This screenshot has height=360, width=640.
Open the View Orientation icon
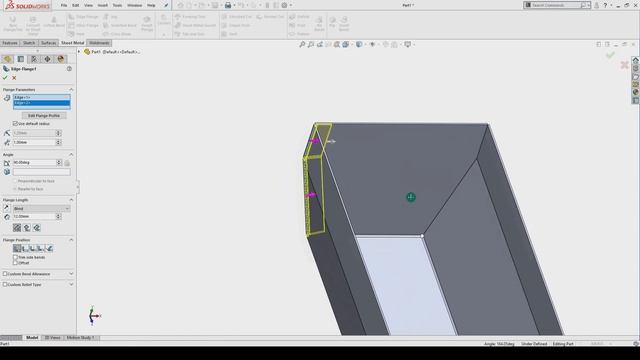click(x=347, y=44)
